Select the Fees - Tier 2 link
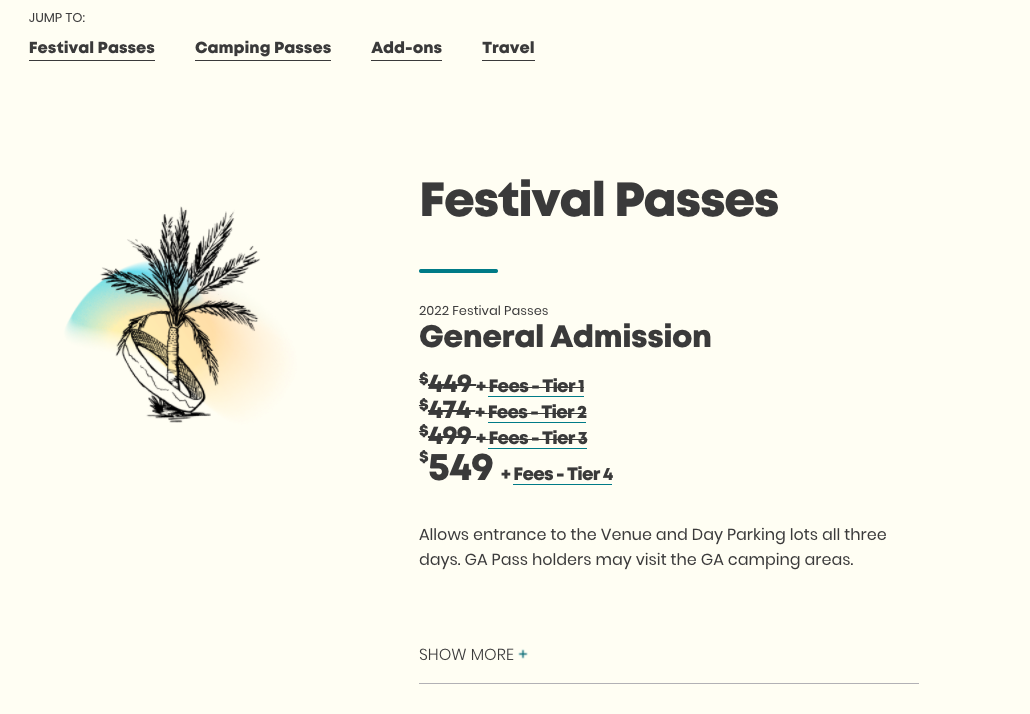This screenshot has width=1030, height=714. [x=538, y=412]
